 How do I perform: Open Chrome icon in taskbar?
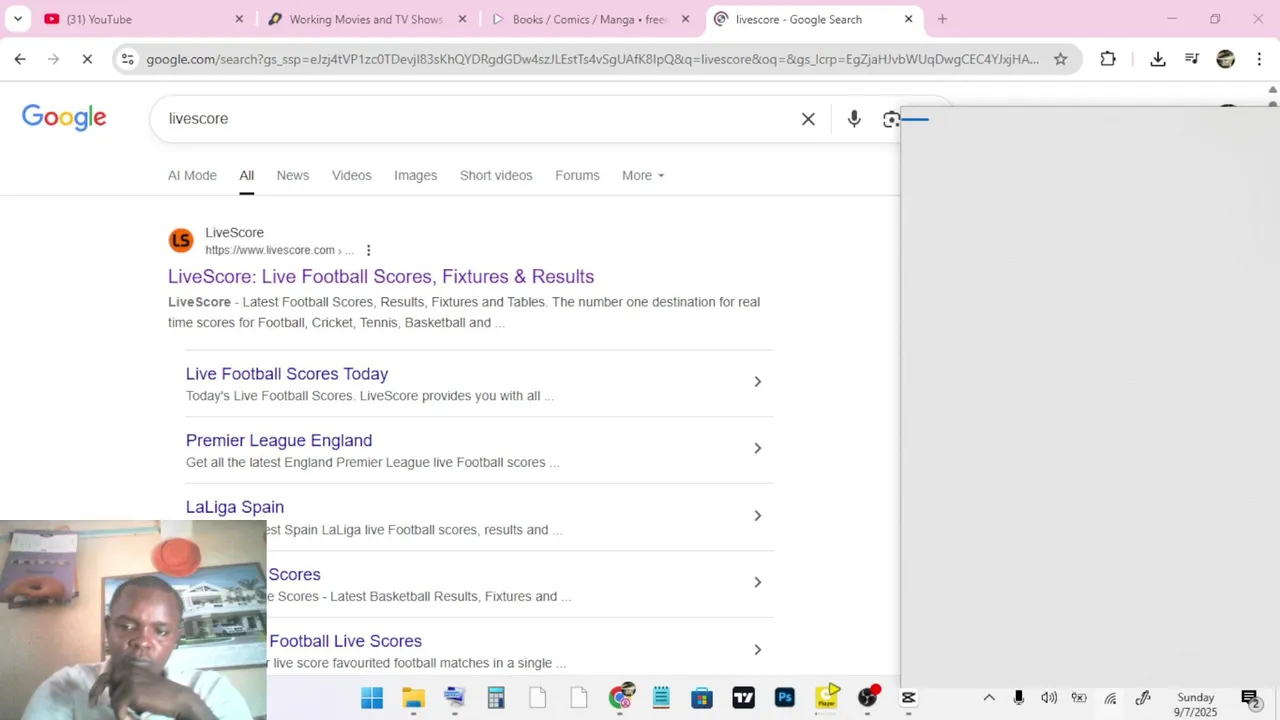tap(621, 698)
